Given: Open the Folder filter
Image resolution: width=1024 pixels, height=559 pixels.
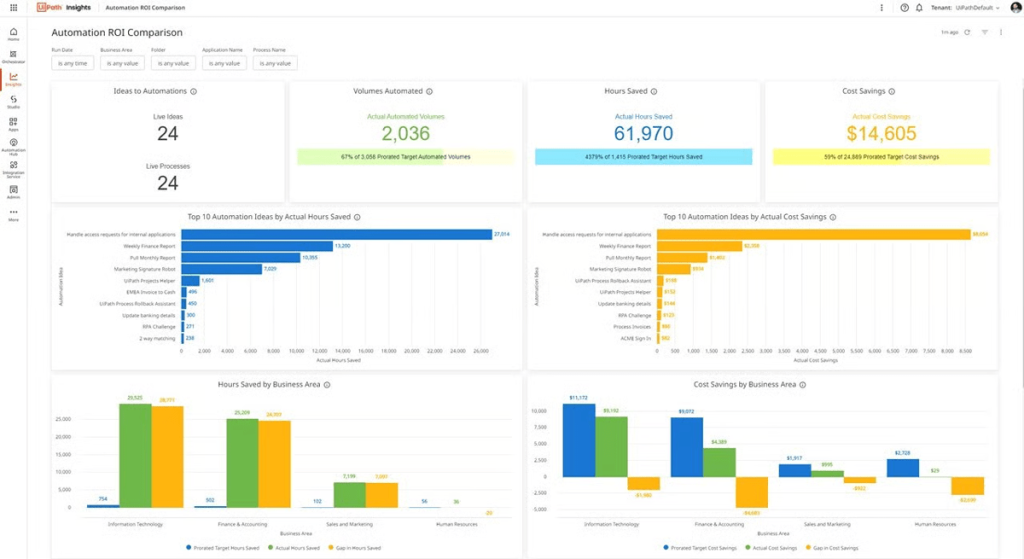Looking at the screenshot, I should click(x=173, y=63).
